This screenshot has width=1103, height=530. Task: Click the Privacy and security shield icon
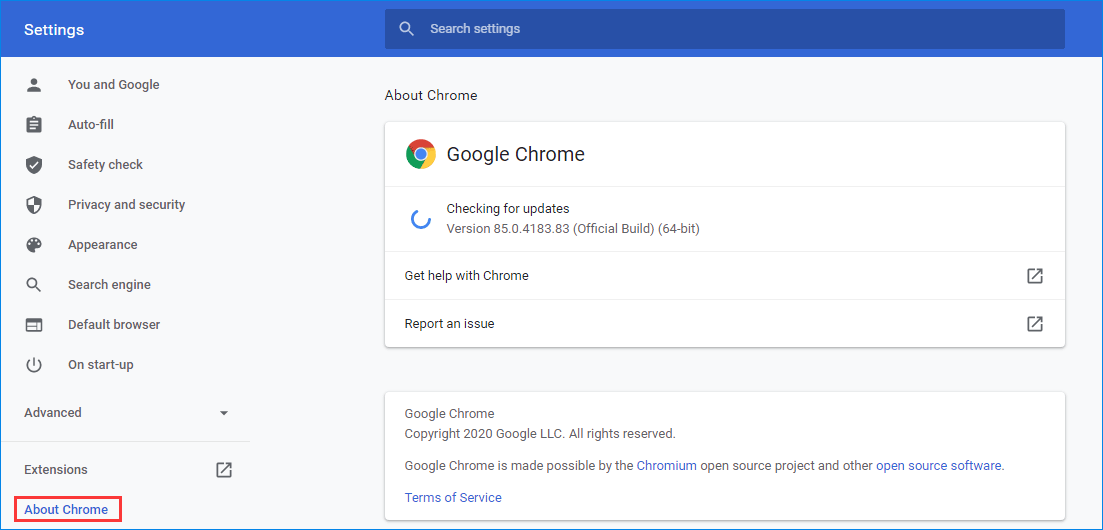coord(34,205)
